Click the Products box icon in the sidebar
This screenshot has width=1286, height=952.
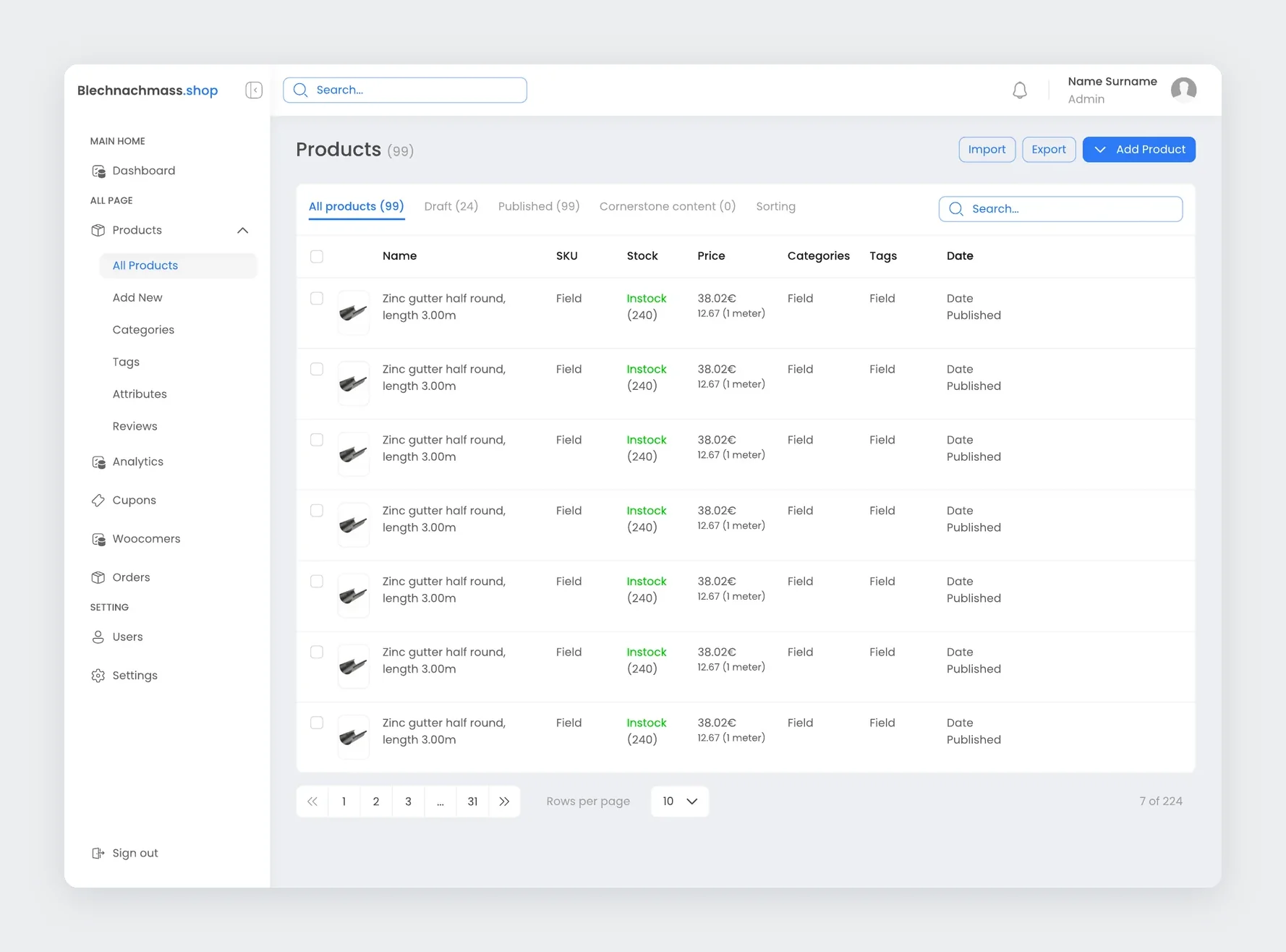coord(98,230)
